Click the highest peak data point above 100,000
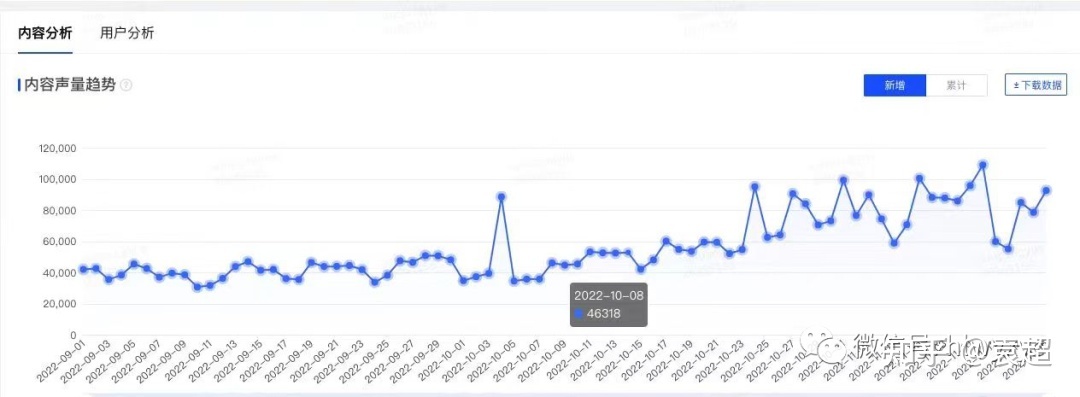The height and width of the screenshot is (397, 1080). [x=983, y=165]
